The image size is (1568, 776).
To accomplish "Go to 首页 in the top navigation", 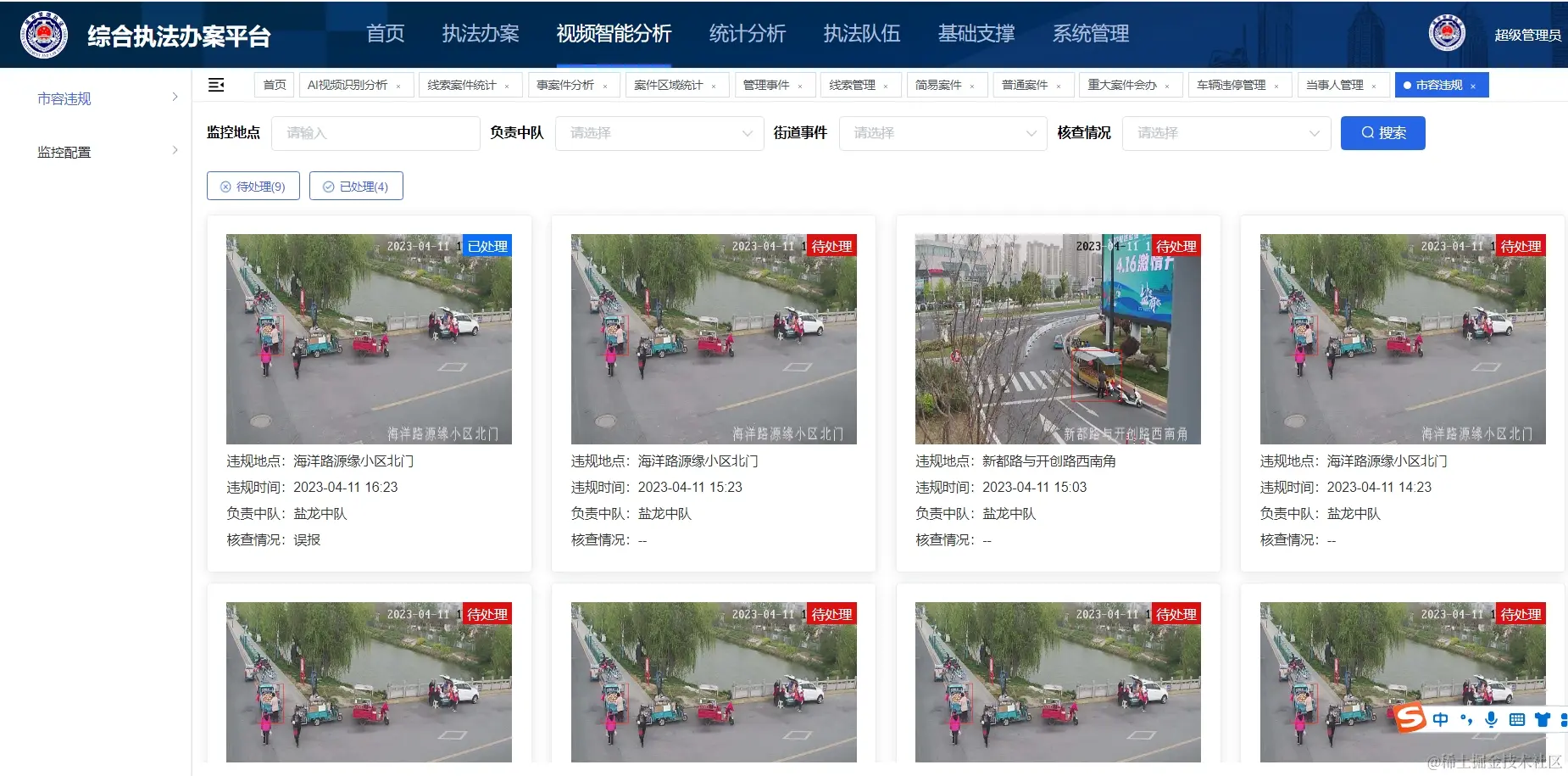I will [x=386, y=34].
